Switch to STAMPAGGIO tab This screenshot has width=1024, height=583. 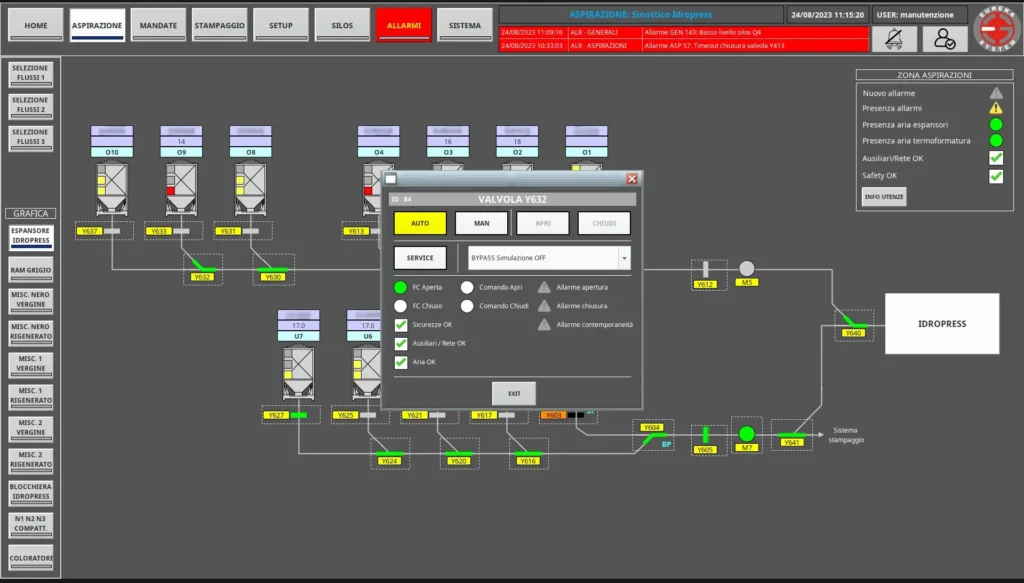(219, 25)
